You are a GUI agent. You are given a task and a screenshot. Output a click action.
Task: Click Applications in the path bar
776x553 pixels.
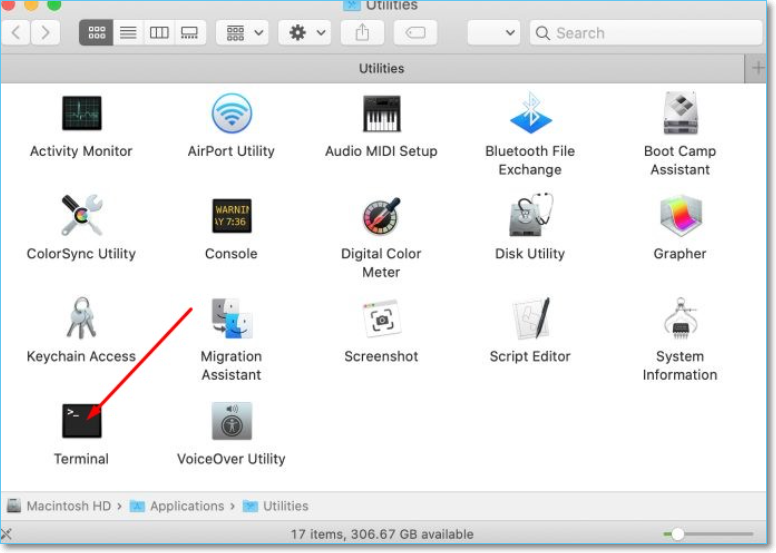pos(187,506)
